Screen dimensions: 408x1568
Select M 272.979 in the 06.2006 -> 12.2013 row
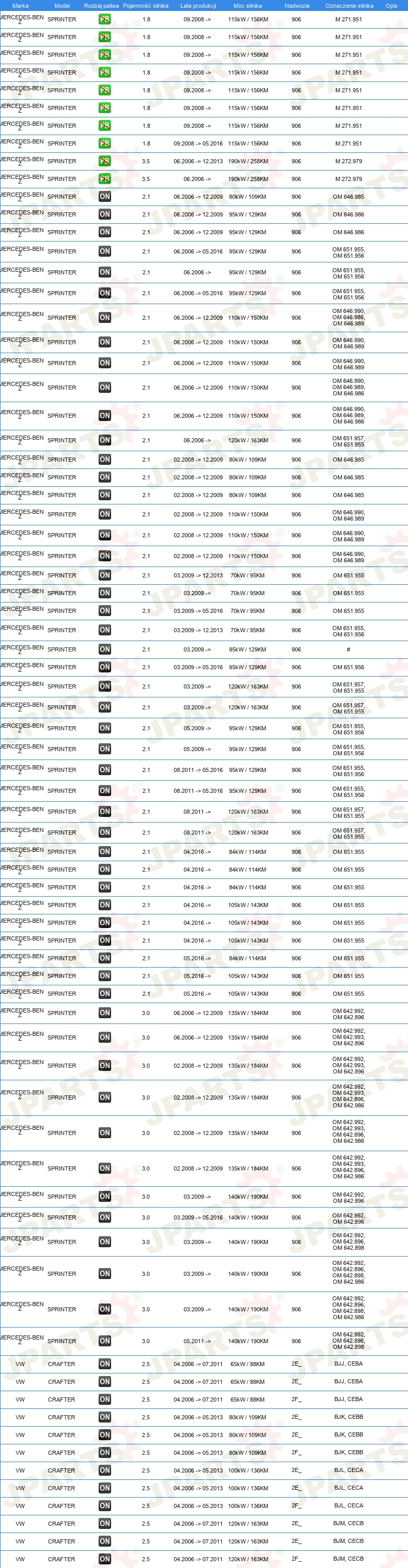point(349,161)
